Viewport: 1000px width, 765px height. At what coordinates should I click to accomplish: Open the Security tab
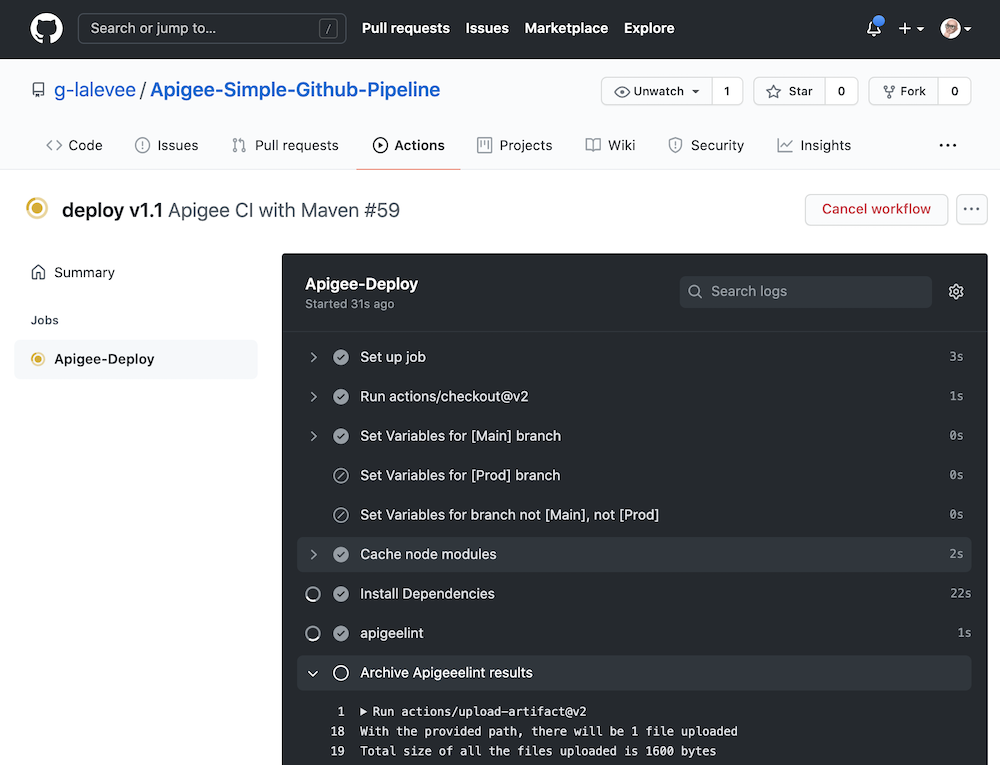tap(706, 145)
